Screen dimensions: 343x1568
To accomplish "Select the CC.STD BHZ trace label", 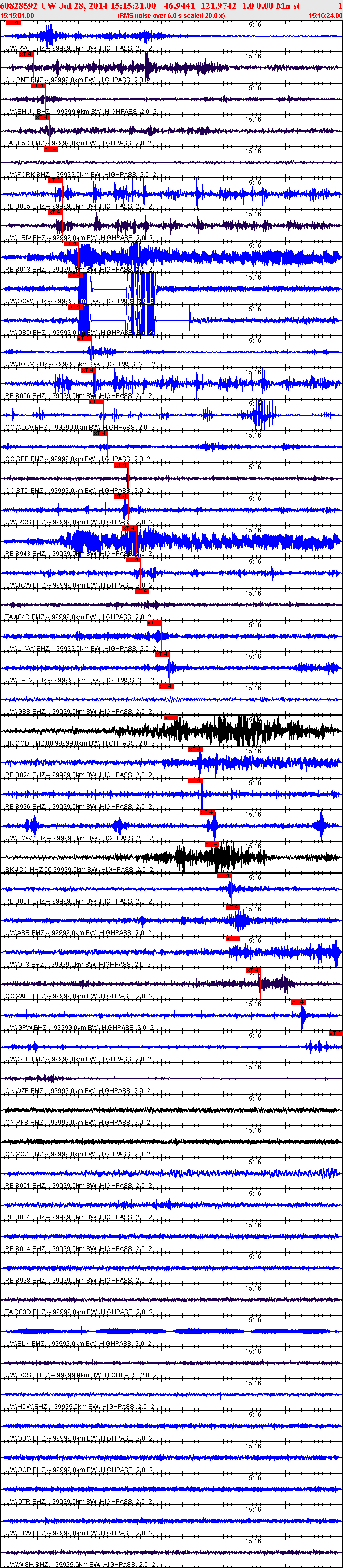I will [x=77, y=491].
